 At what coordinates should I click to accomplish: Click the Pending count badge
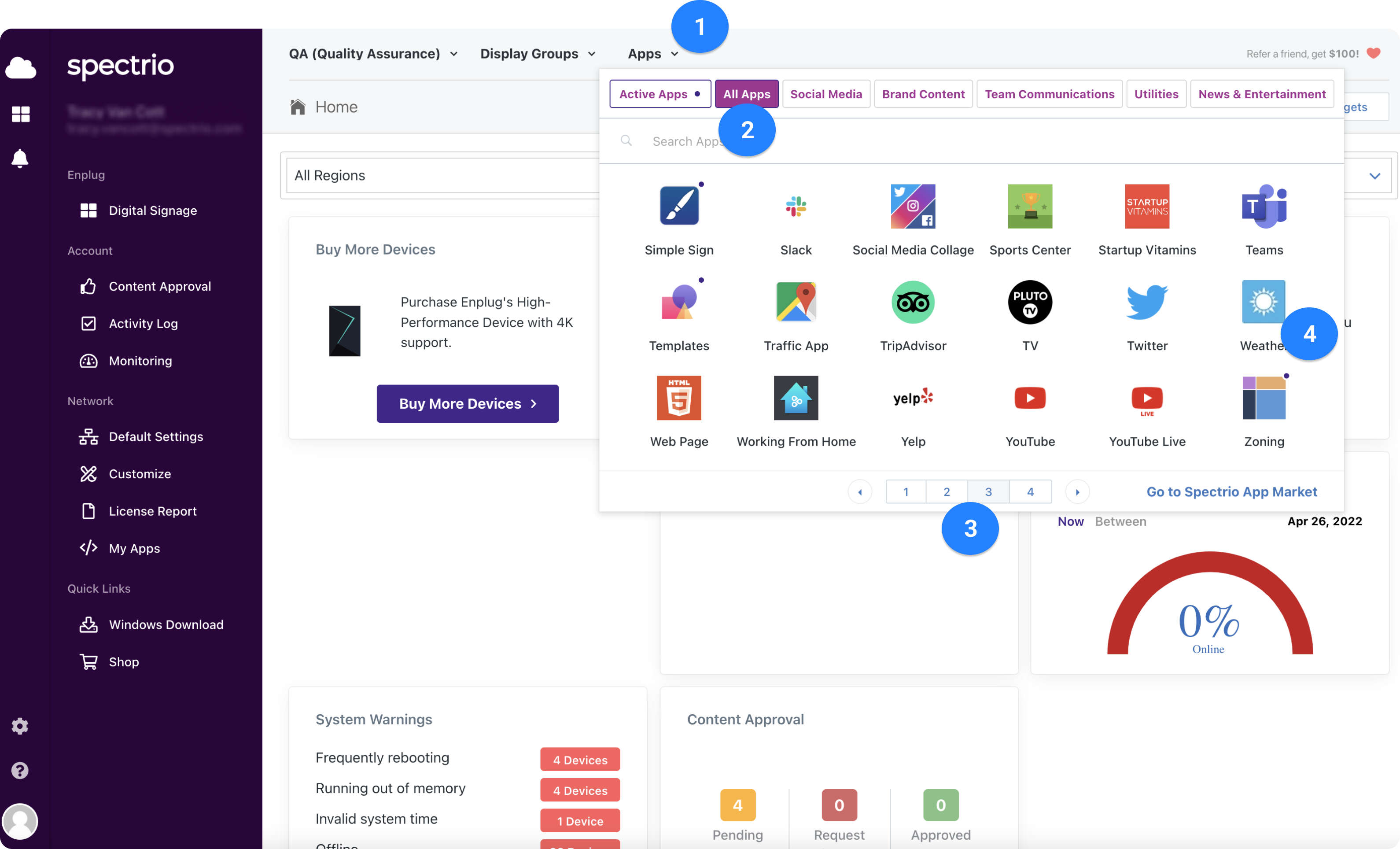737,805
